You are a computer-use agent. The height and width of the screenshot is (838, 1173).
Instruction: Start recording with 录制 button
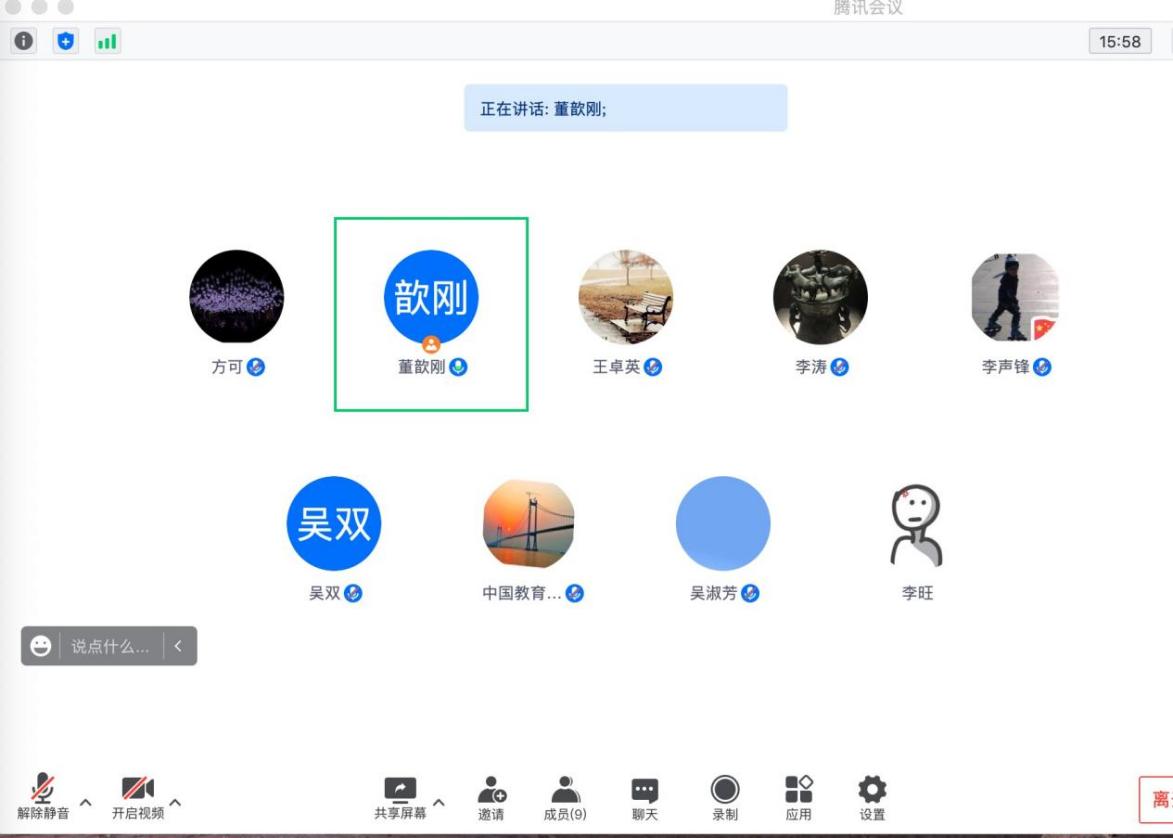coord(725,797)
